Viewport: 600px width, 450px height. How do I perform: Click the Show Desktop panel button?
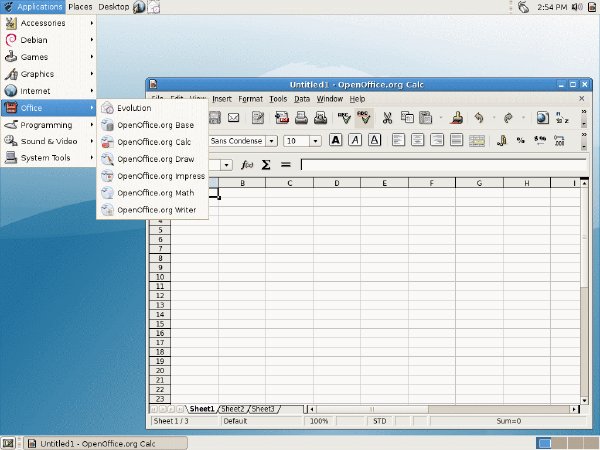[x=8, y=443]
